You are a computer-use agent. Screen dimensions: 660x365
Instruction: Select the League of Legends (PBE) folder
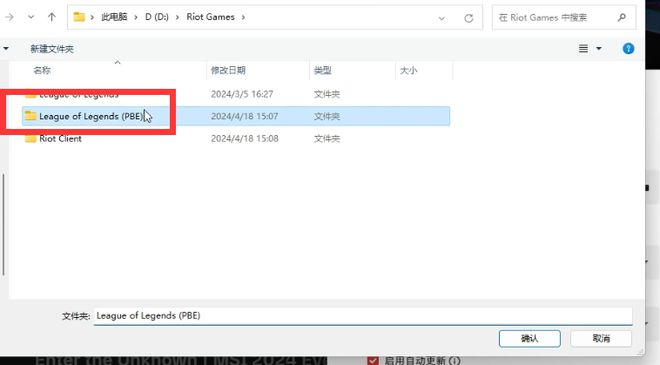pyautogui.click(x=236, y=116)
